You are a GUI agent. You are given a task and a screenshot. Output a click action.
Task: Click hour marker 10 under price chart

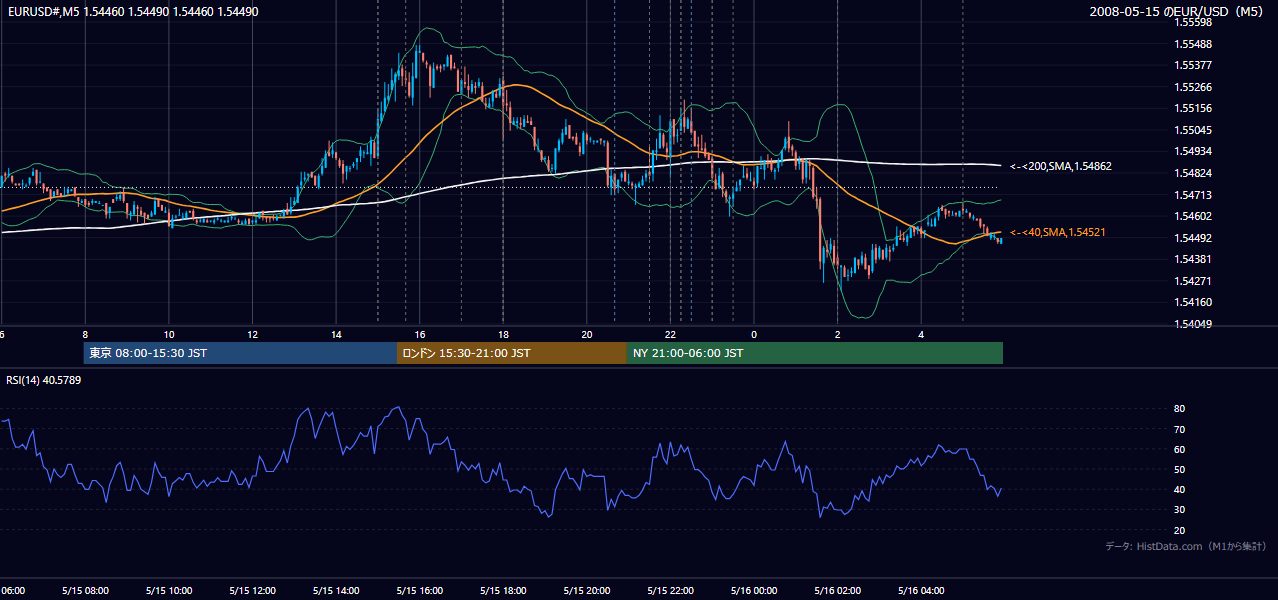tap(169, 334)
